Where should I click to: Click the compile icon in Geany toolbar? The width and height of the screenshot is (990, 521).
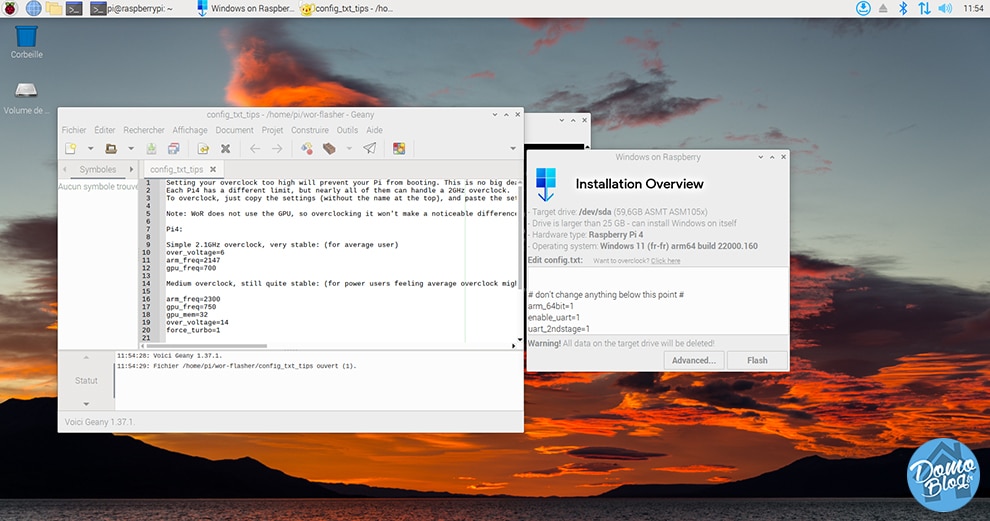click(x=307, y=148)
